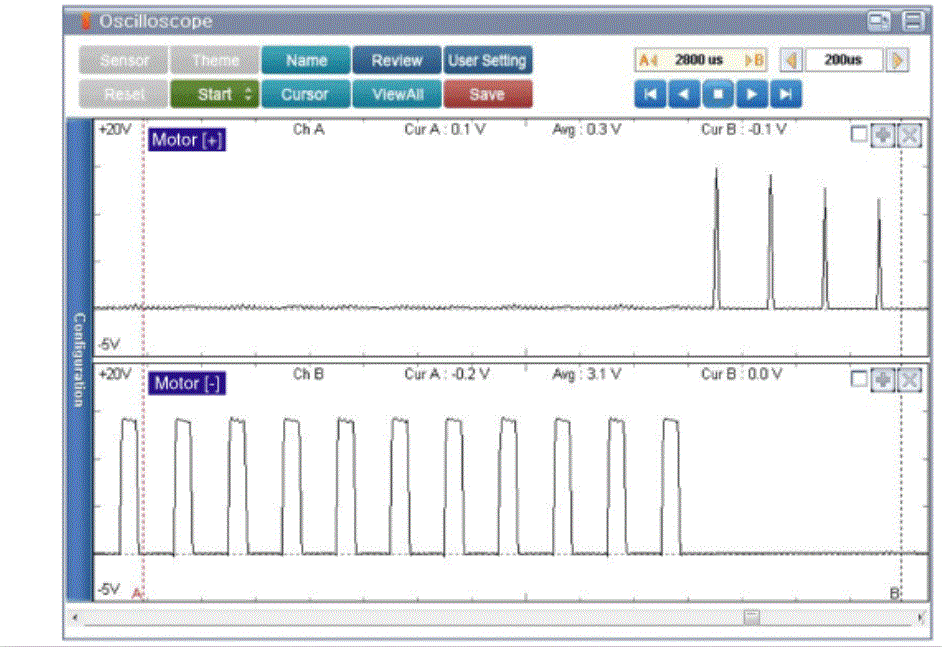Click the ViewAll button
This screenshot has height=647, width=942.
[x=396, y=94]
